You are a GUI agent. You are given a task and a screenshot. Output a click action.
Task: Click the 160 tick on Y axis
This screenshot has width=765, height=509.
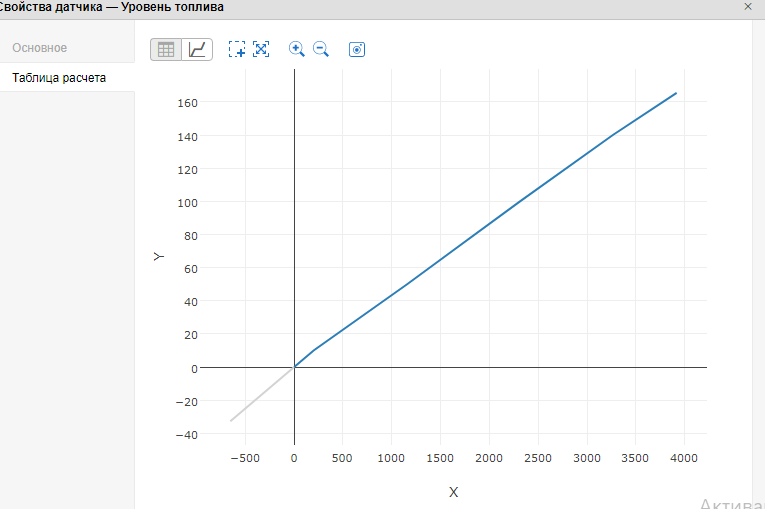click(188, 103)
